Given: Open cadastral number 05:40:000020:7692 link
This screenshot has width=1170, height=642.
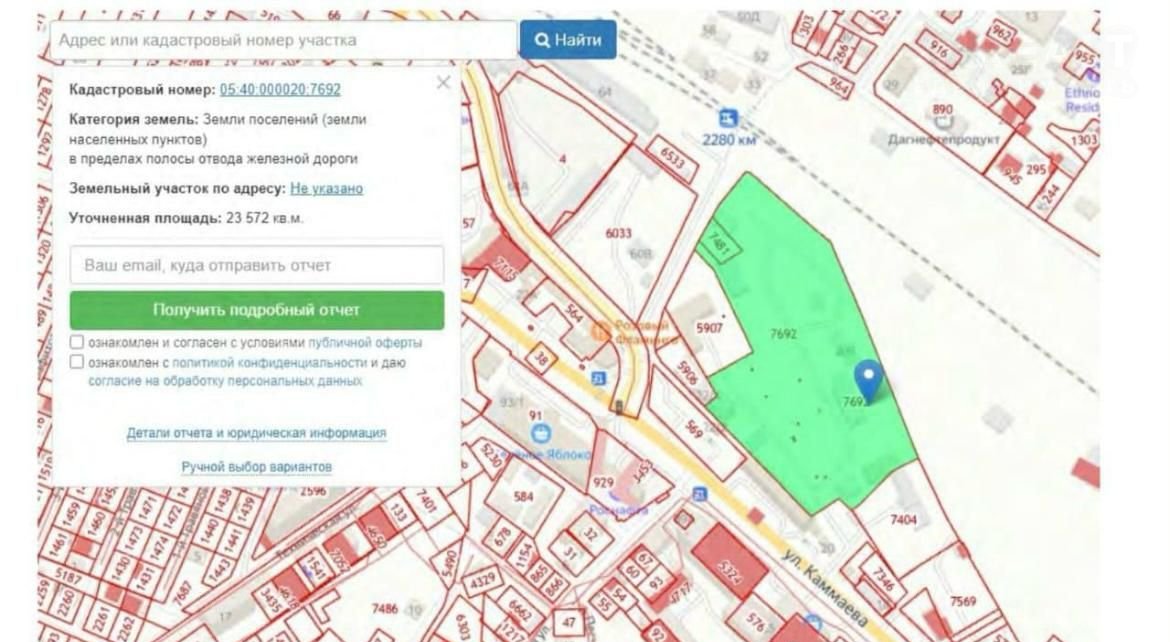Looking at the screenshot, I should (280, 89).
